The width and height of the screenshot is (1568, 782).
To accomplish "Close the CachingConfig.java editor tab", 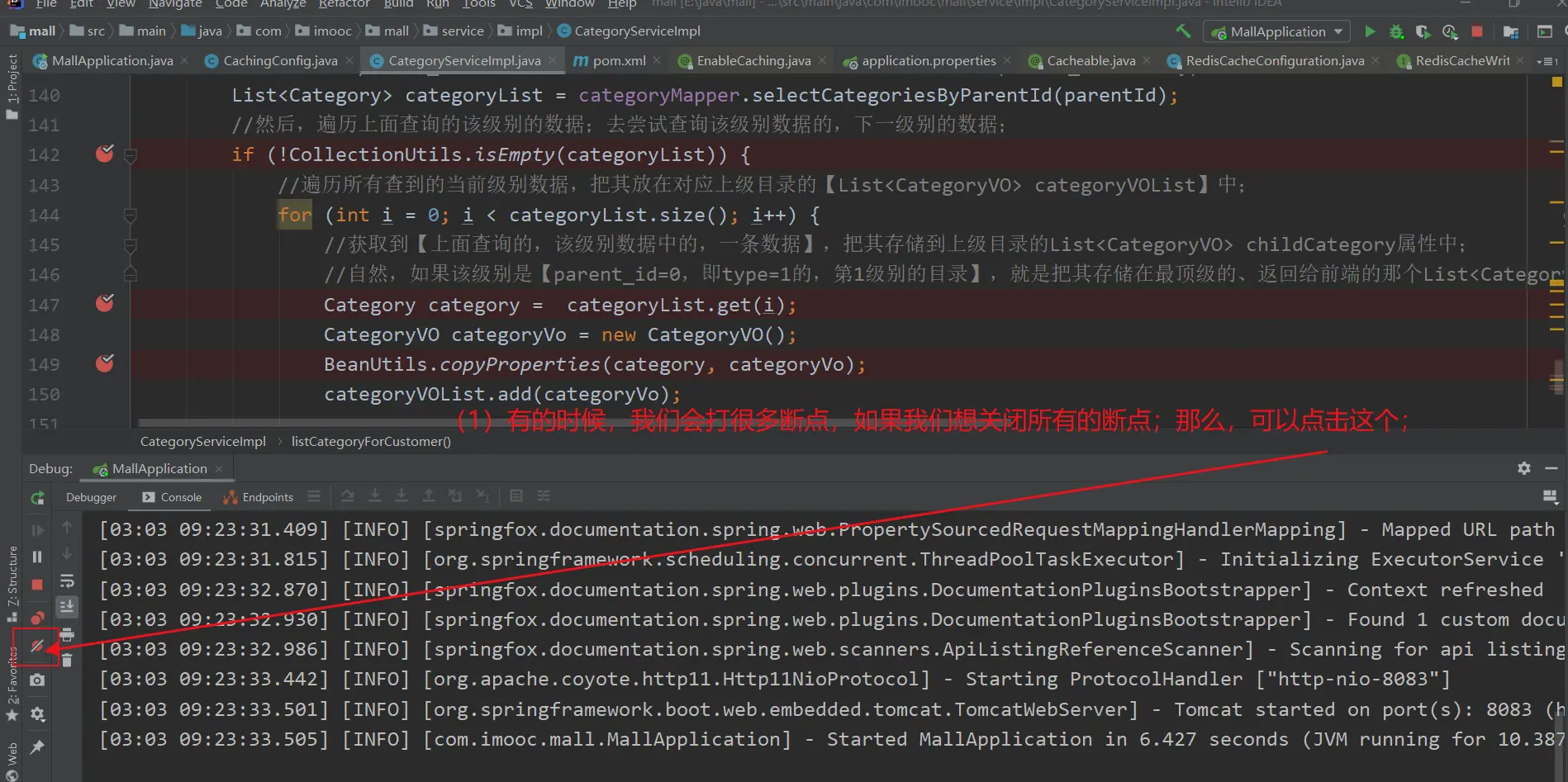I will click(349, 61).
